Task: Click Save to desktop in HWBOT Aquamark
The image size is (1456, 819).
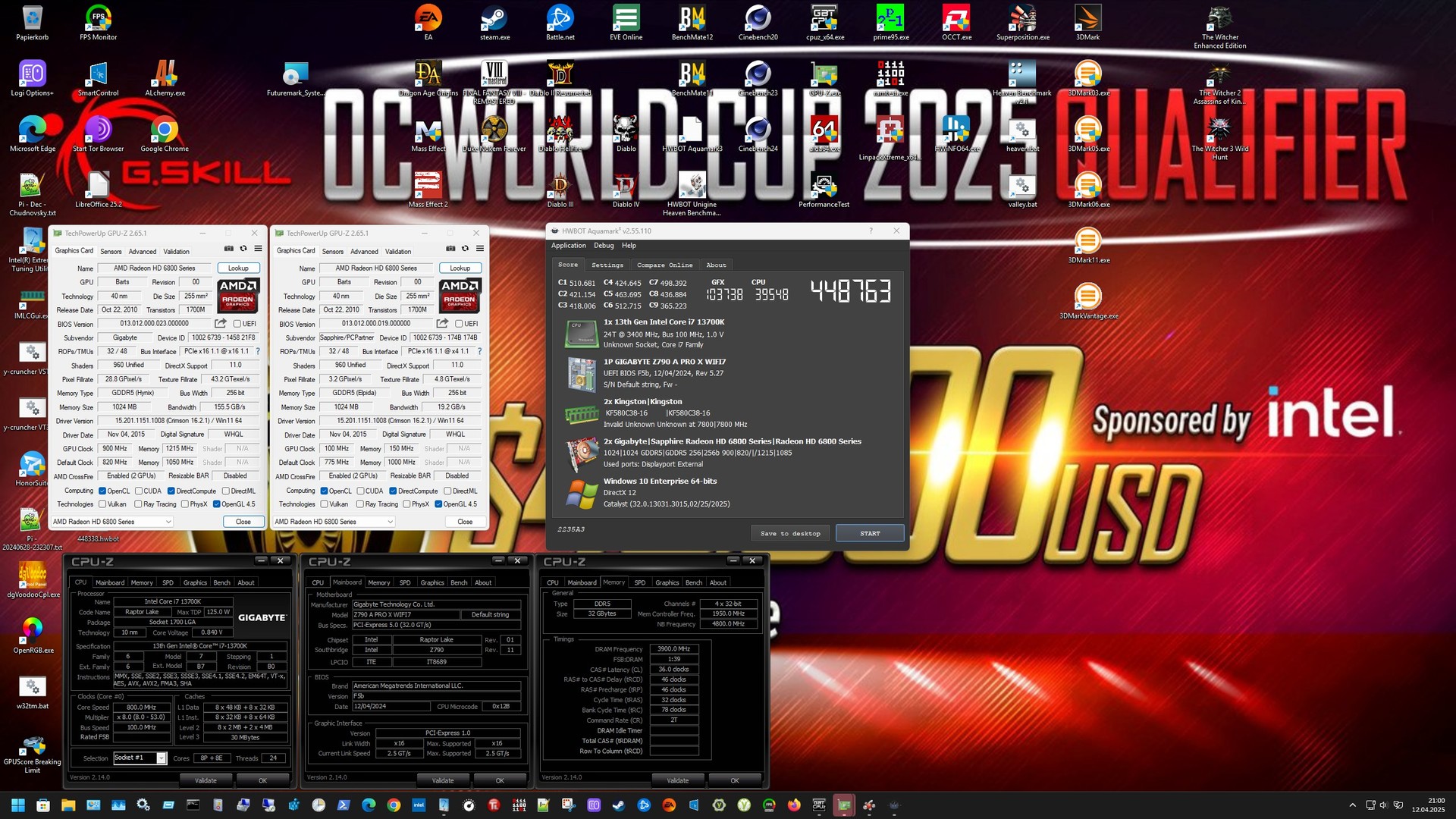Action: tap(790, 534)
